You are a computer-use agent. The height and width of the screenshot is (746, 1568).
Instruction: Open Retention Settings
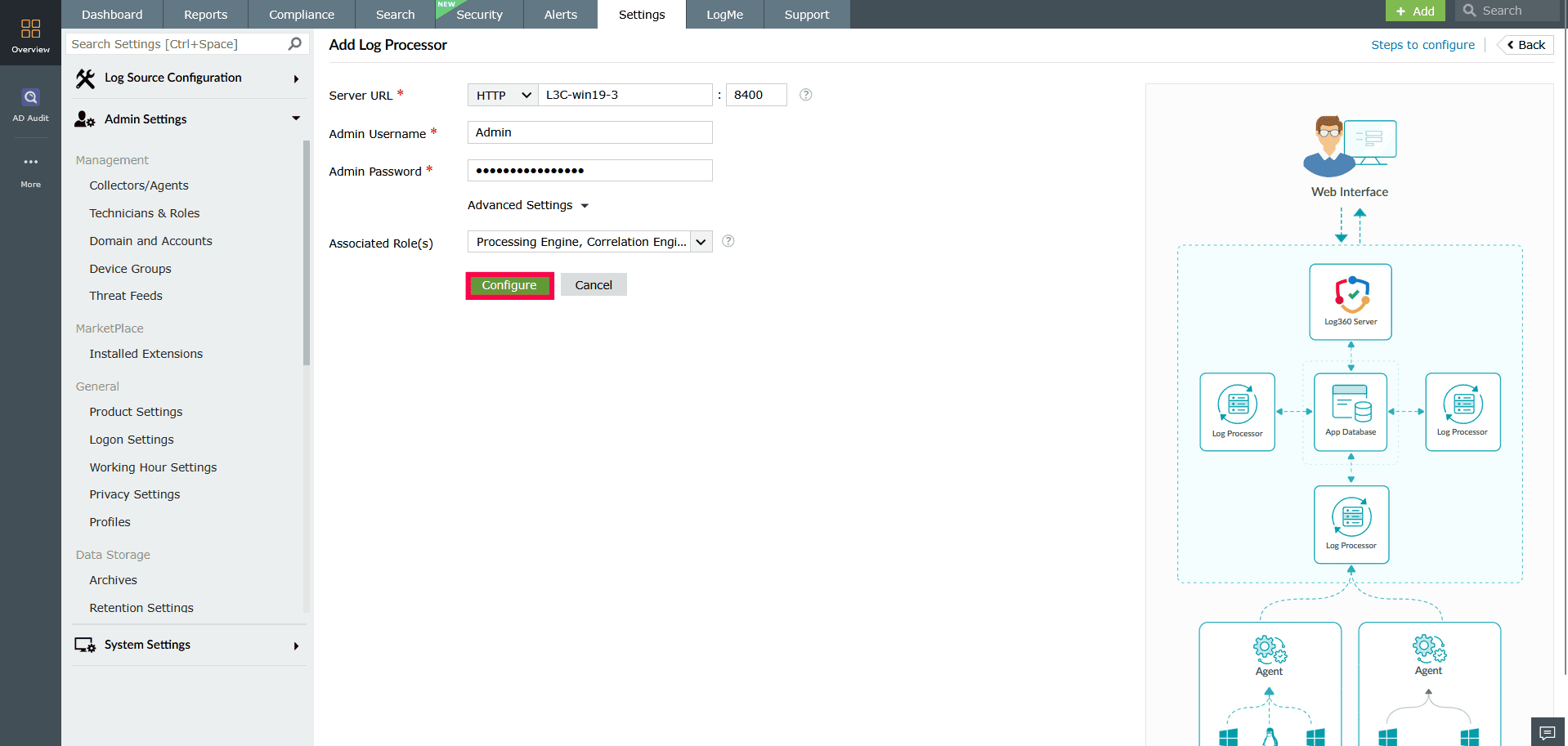coord(141,608)
